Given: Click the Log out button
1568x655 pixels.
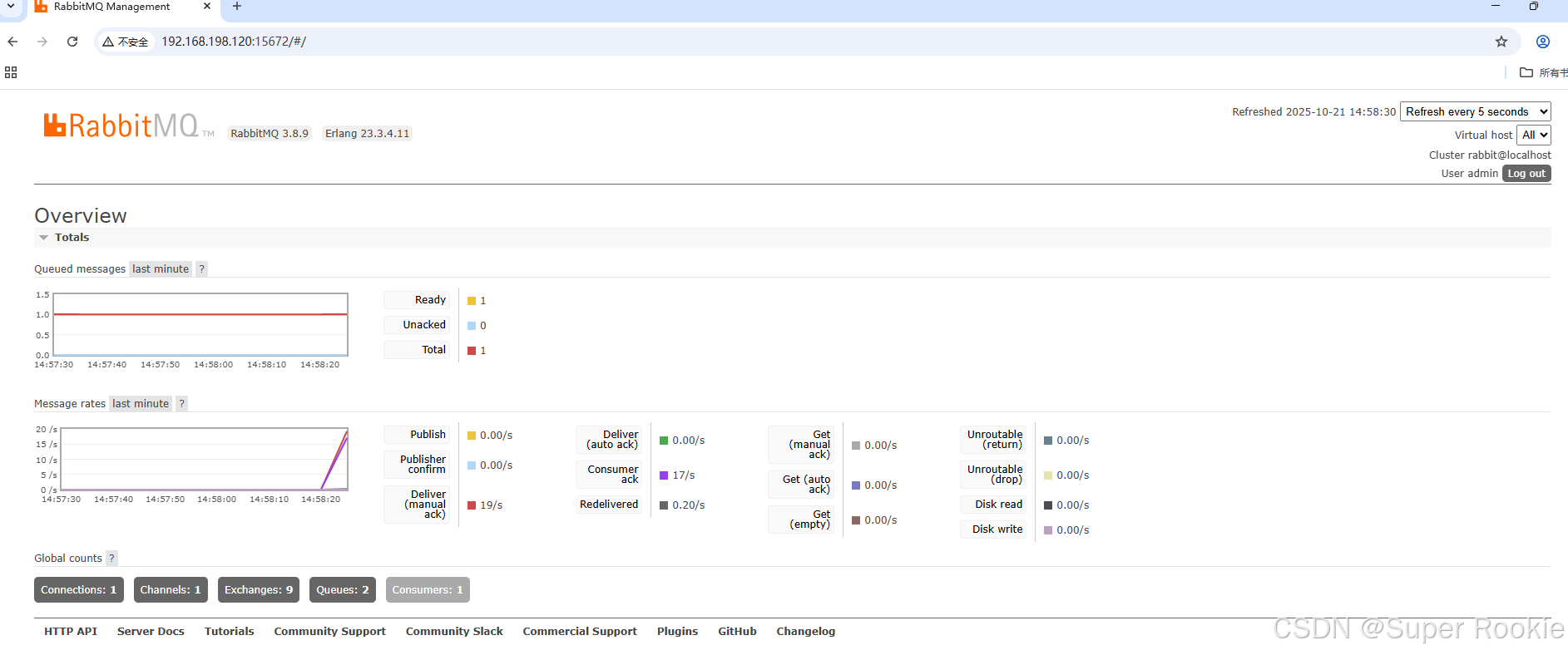Looking at the screenshot, I should (1526, 174).
